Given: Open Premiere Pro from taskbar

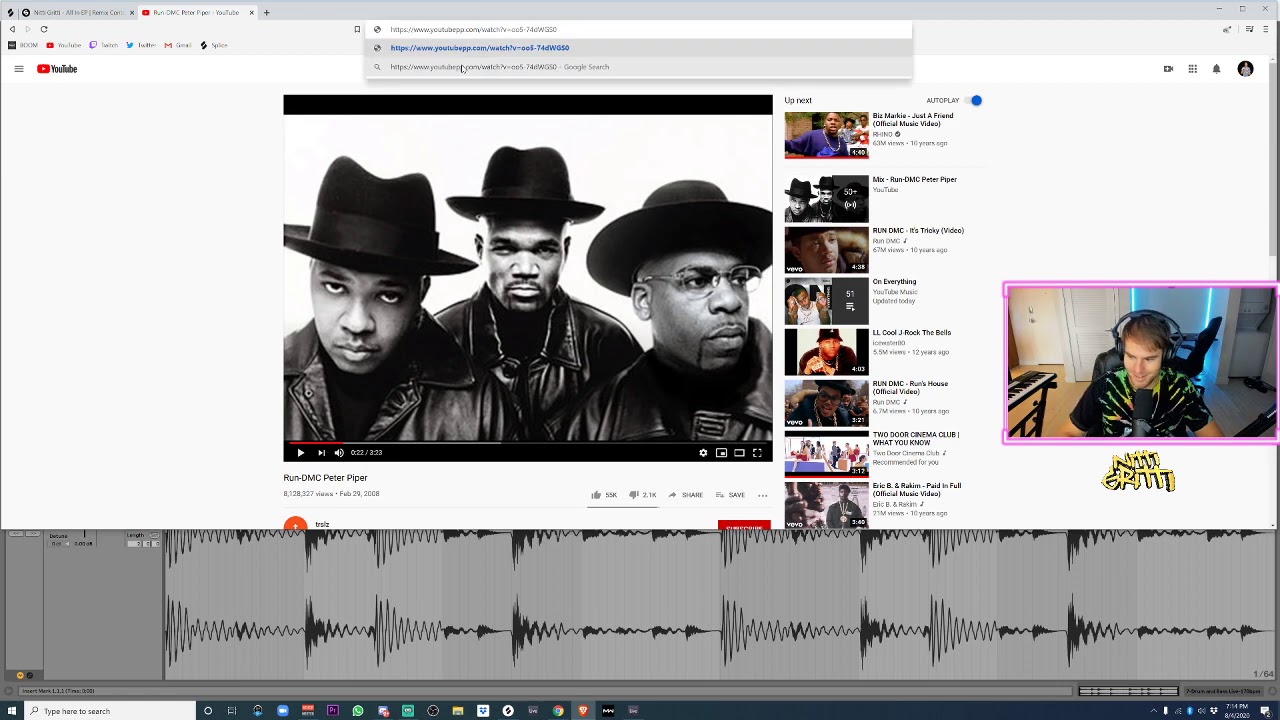Looking at the screenshot, I should click(333, 711).
